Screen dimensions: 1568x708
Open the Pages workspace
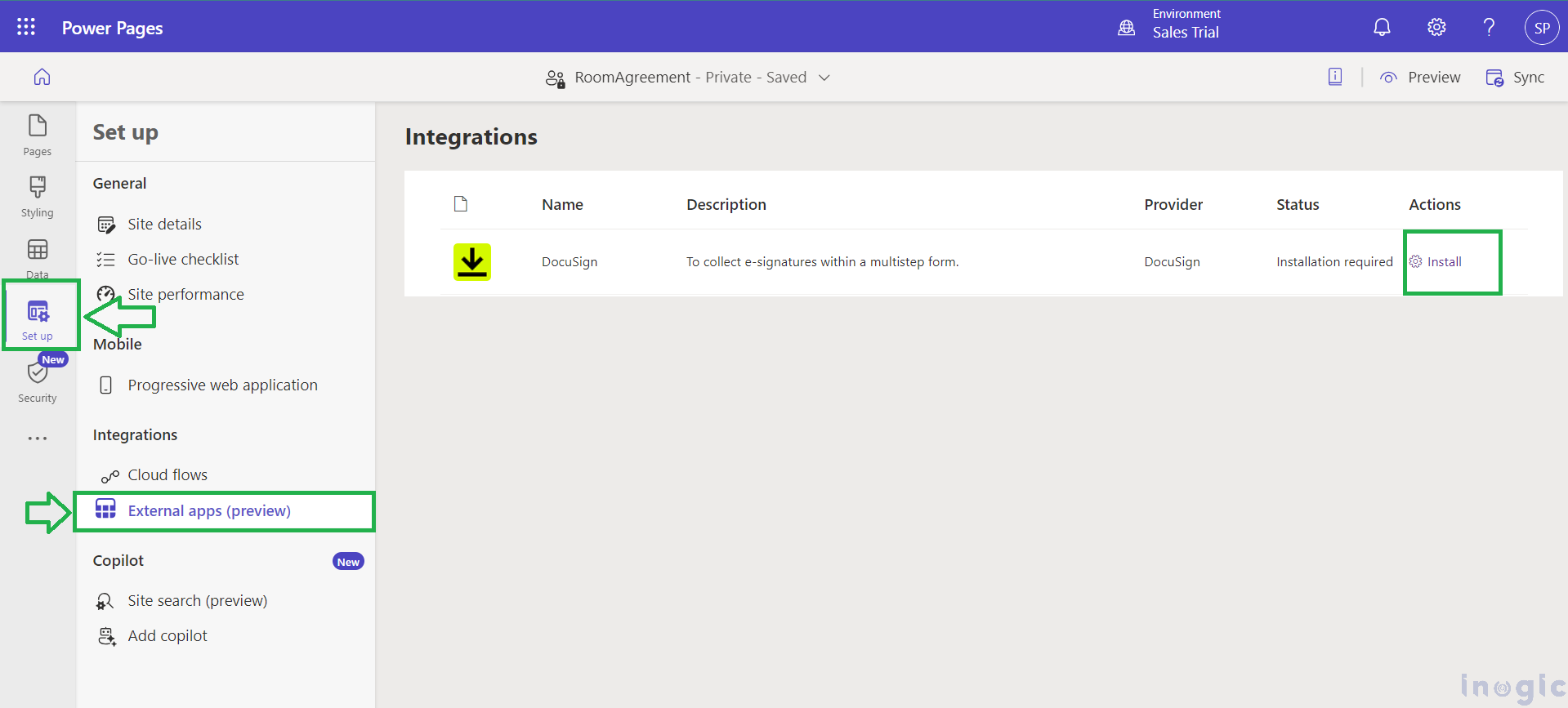click(x=38, y=135)
